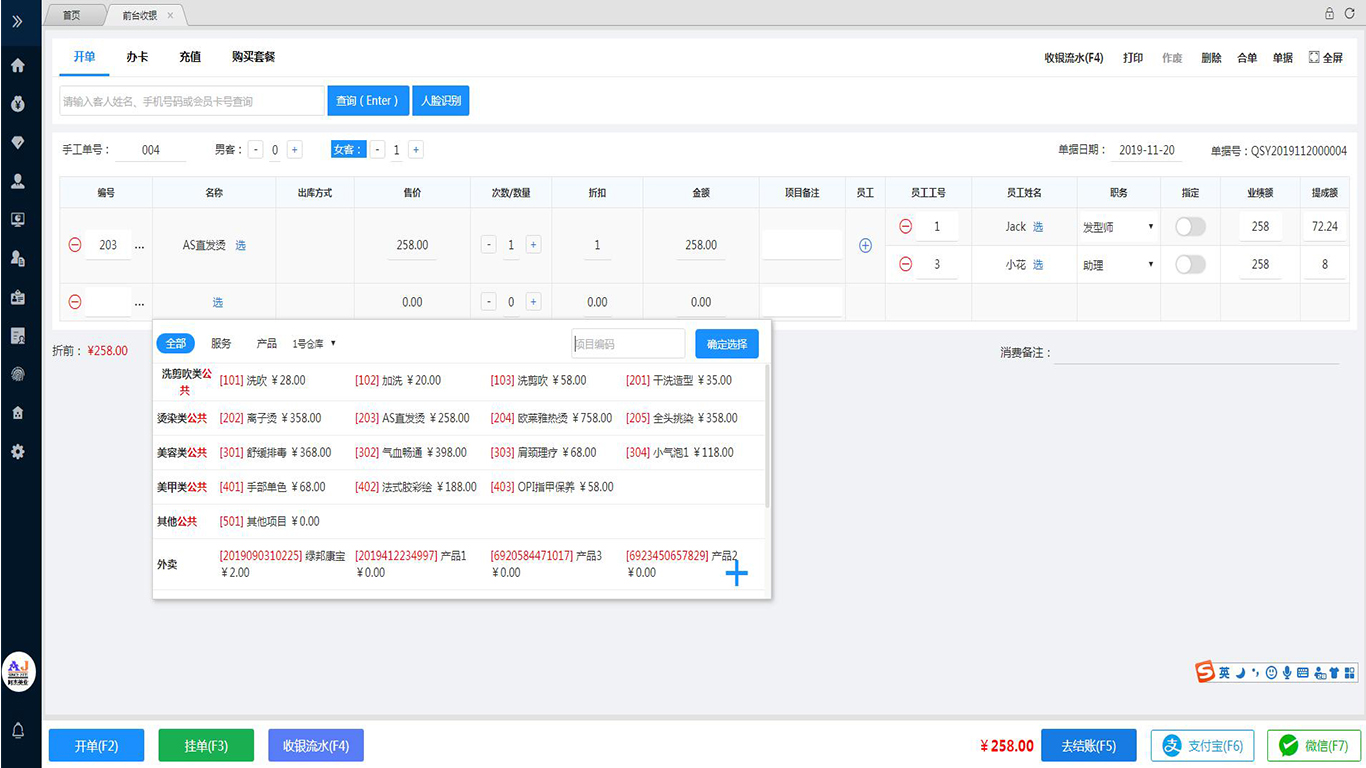Click the refresh icon at top right
The height and width of the screenshot is (768, 1366).
pyautogui.click(x=1349, y=14)
